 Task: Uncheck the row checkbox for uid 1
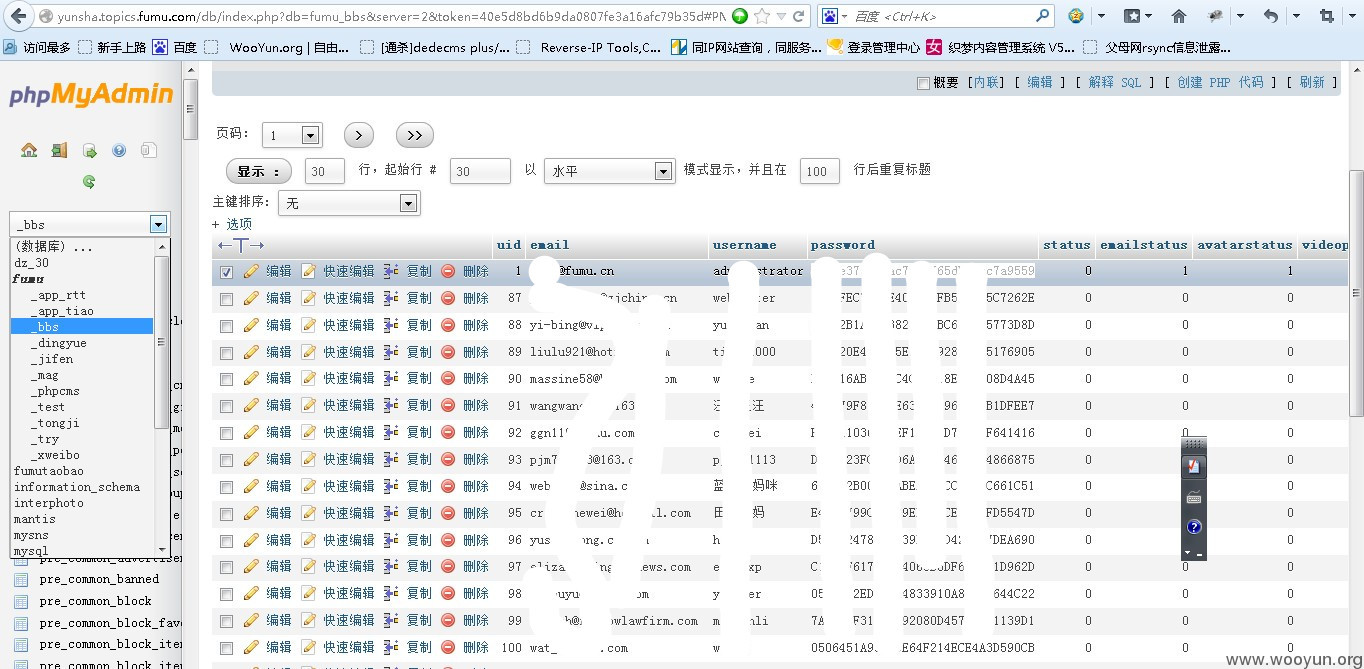(x=226, y=272)
